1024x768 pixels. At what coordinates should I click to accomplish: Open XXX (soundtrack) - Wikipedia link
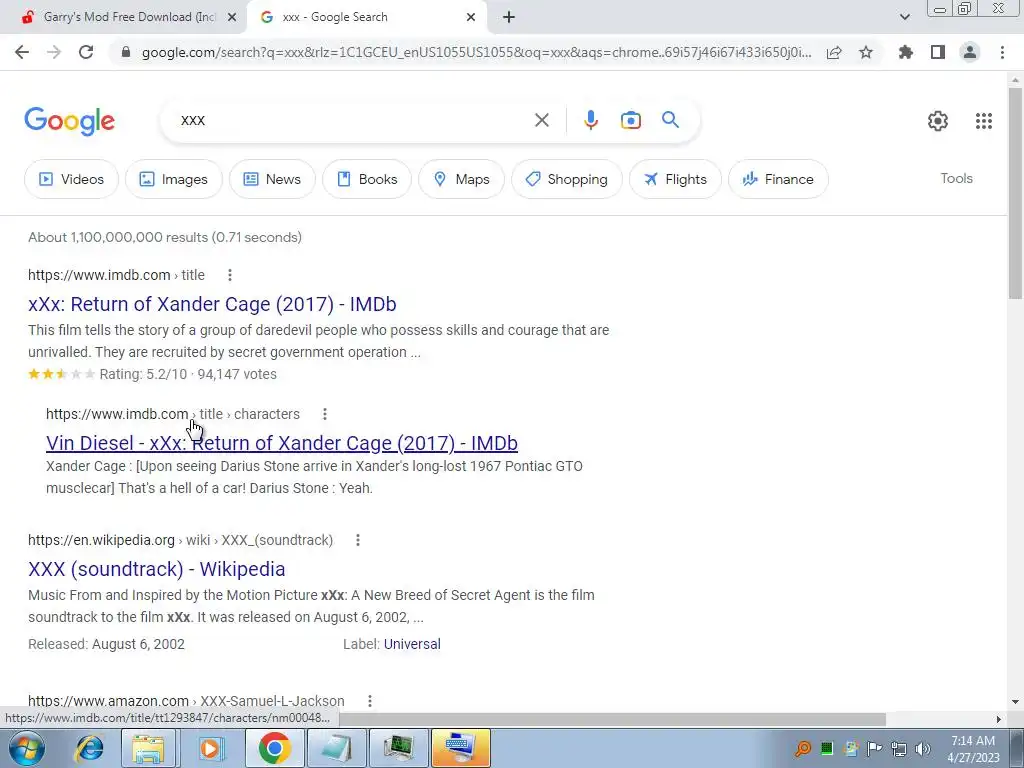pyautogui.click(x=157, y=569)
